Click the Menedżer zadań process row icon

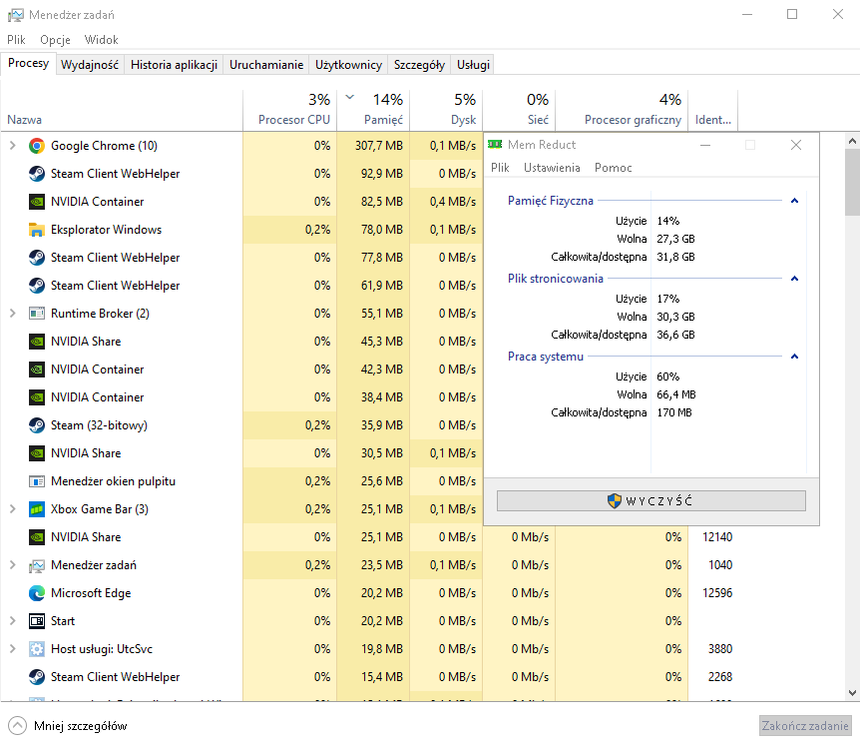[37, 565]
